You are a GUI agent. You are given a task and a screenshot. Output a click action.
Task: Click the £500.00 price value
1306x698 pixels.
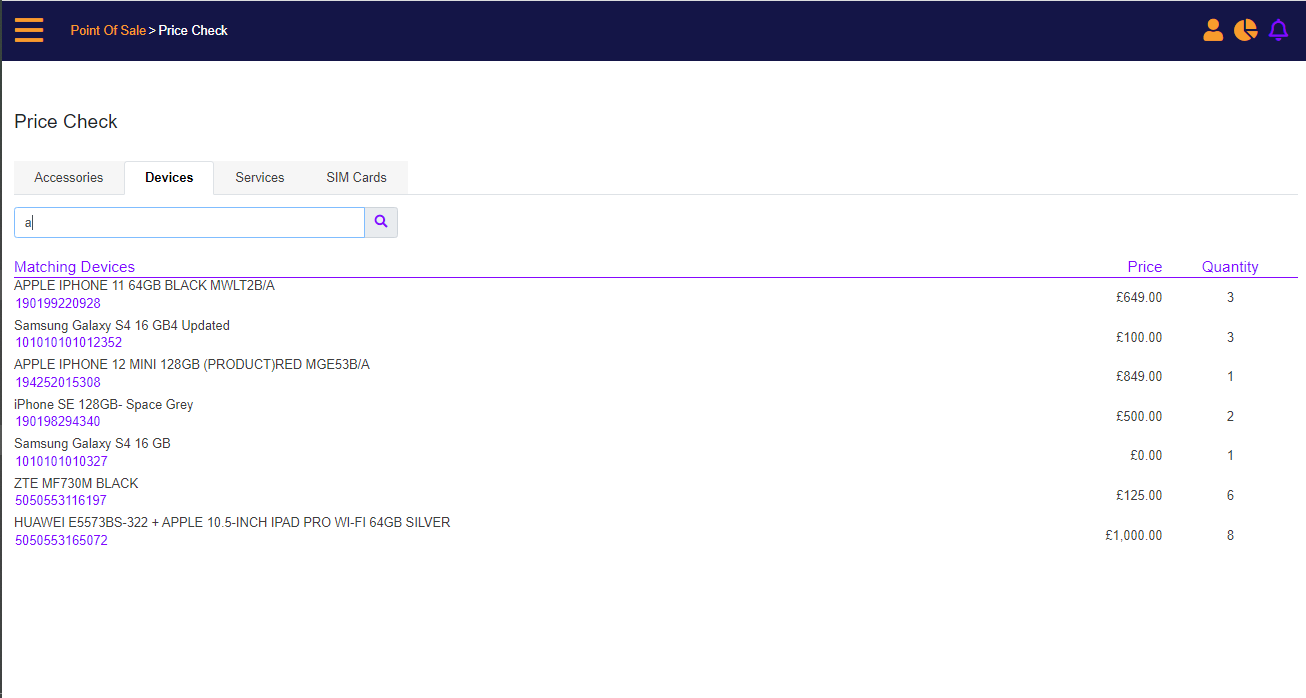[1139, 416]
